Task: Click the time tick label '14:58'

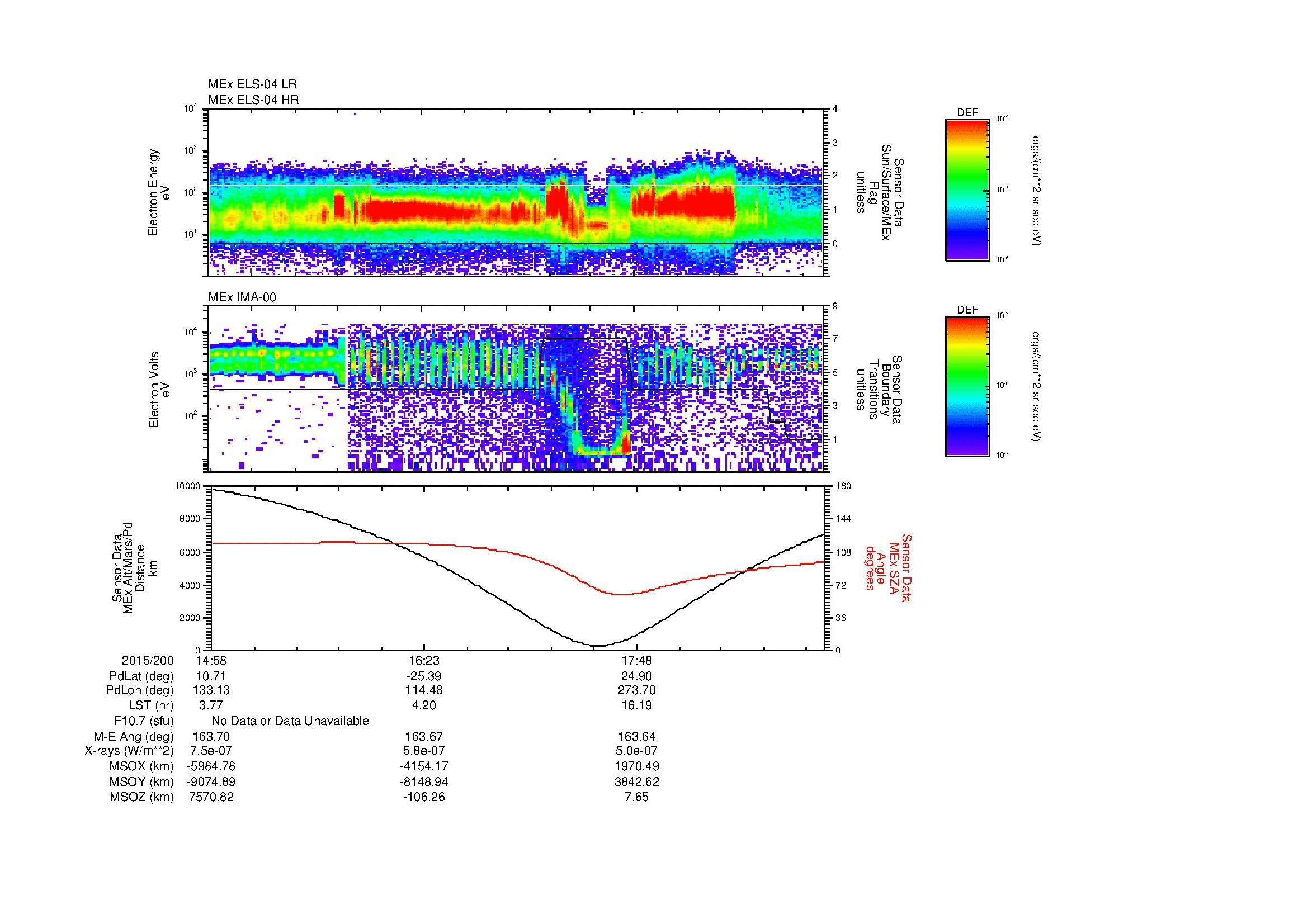Action: tap(211, 661)
